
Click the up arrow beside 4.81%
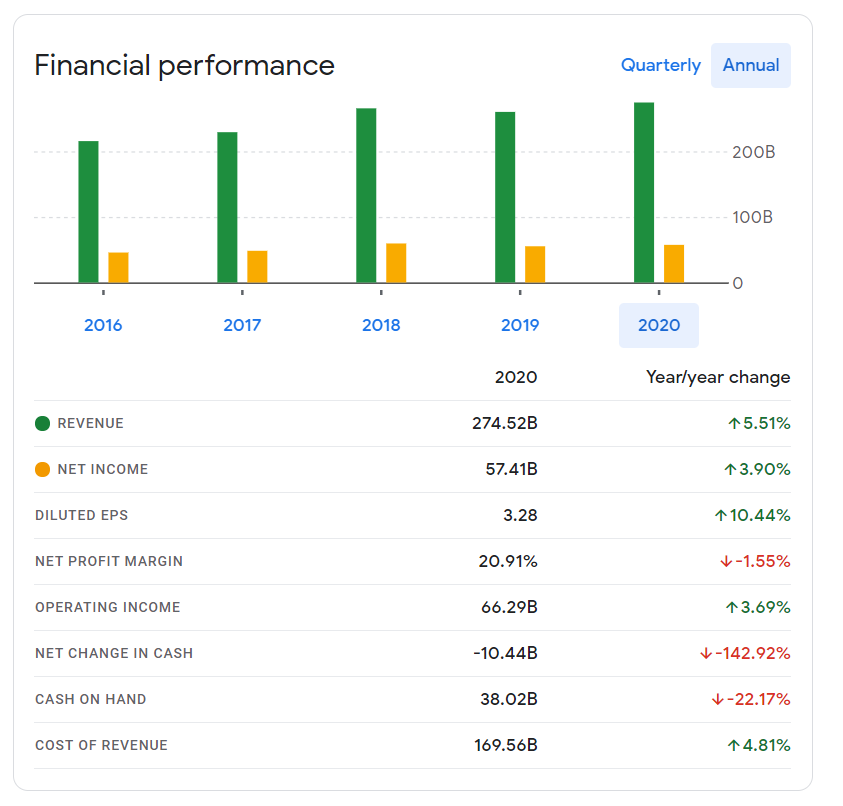click(x=733, y=745)
